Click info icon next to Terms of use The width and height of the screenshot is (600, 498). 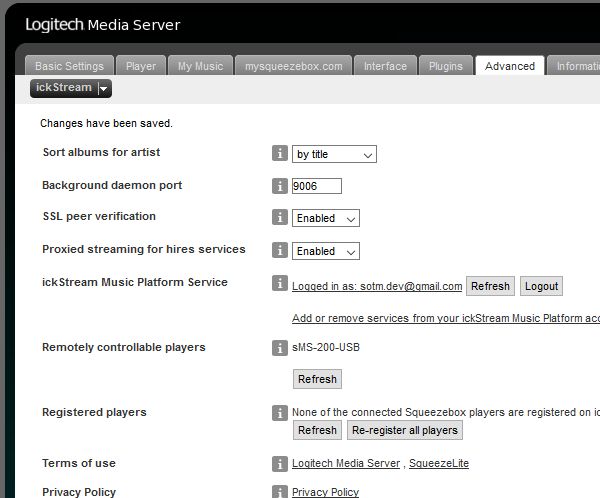280,464
